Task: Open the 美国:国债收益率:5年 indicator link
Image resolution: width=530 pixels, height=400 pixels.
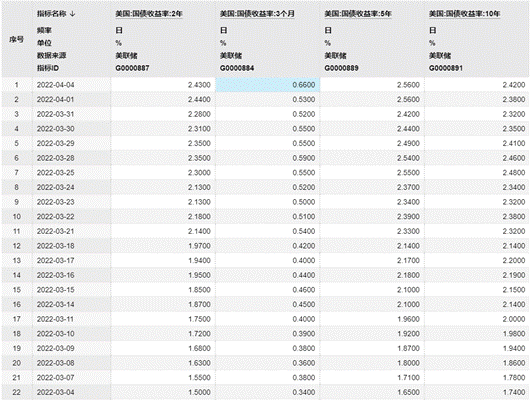Action: [358, 14]
